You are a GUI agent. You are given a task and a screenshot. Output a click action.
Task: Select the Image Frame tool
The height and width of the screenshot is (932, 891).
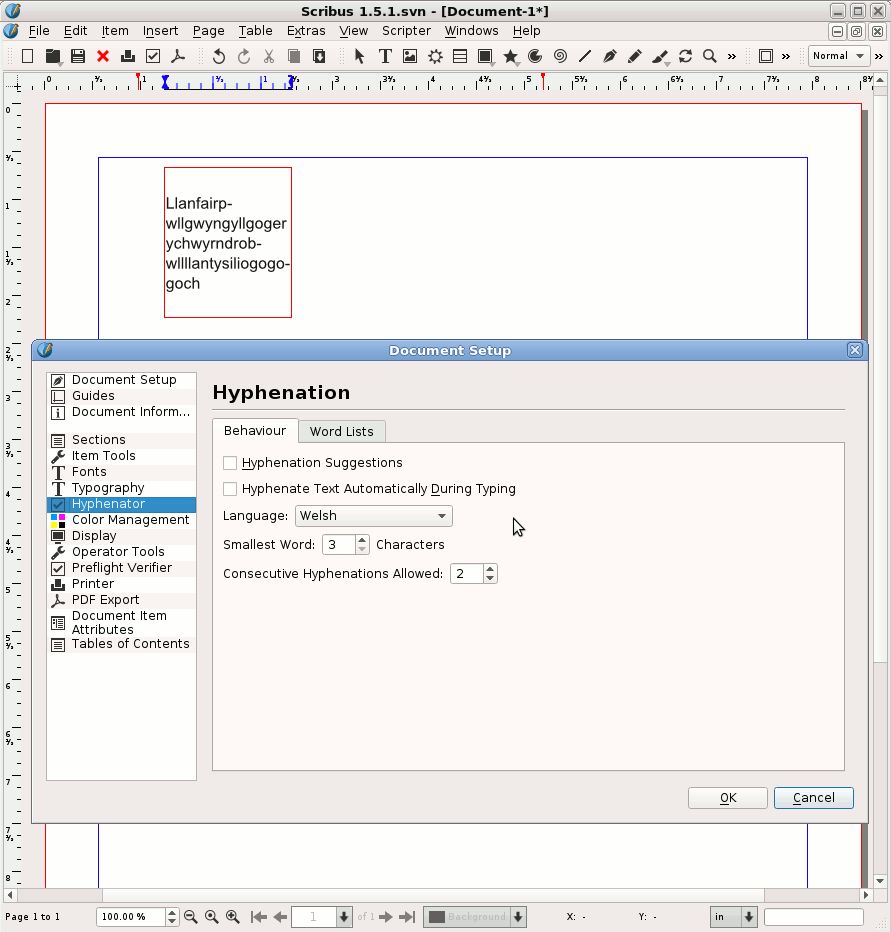click(410, 56)
